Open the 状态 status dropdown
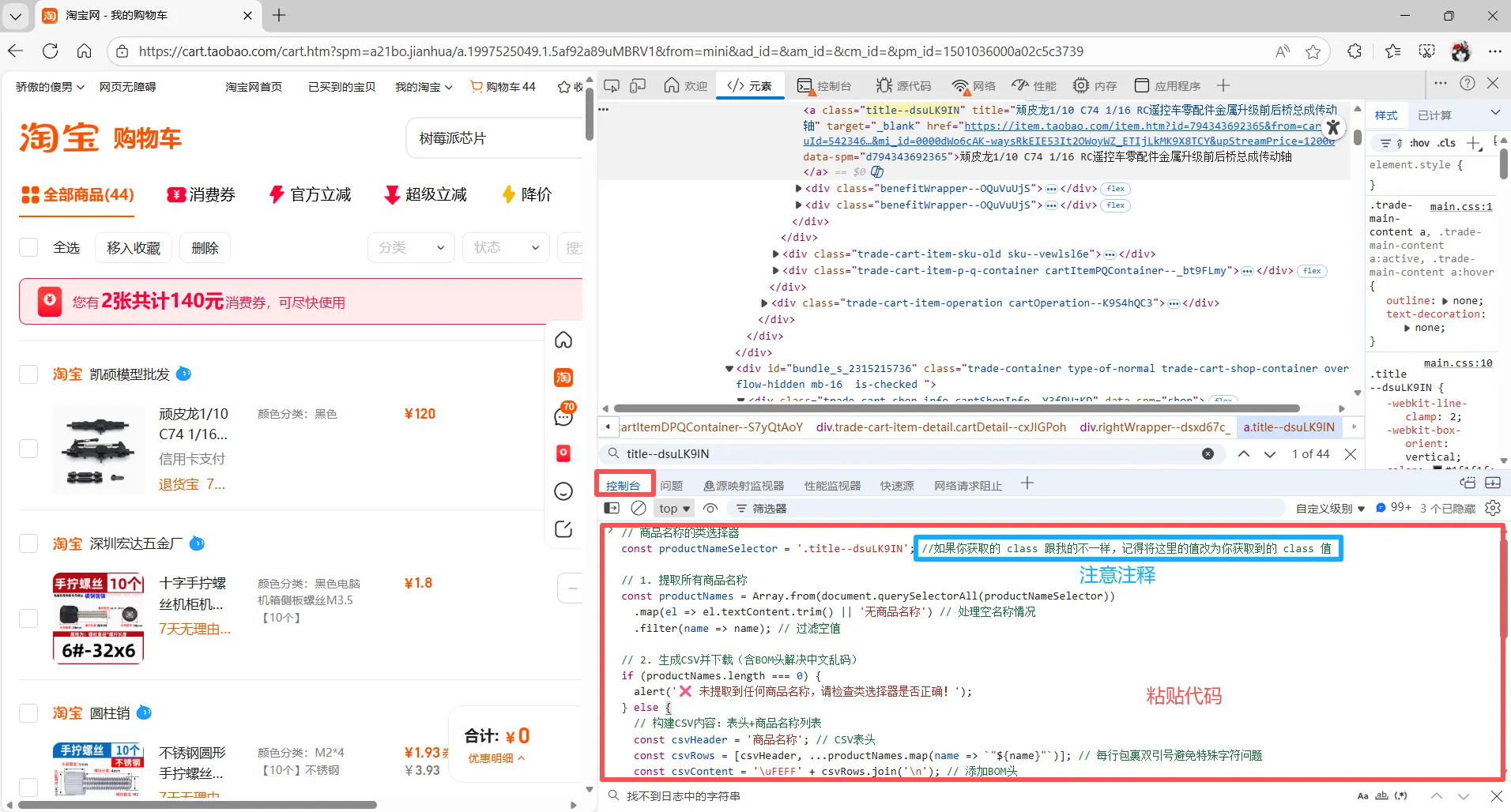Screen dimensions: 1511x812 (x=506, y=248)
